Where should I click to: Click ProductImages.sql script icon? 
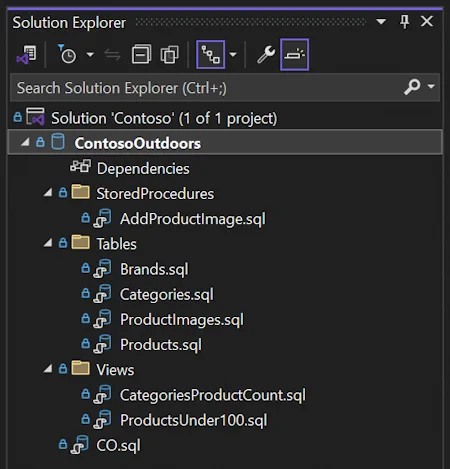[x=102, y=319]
